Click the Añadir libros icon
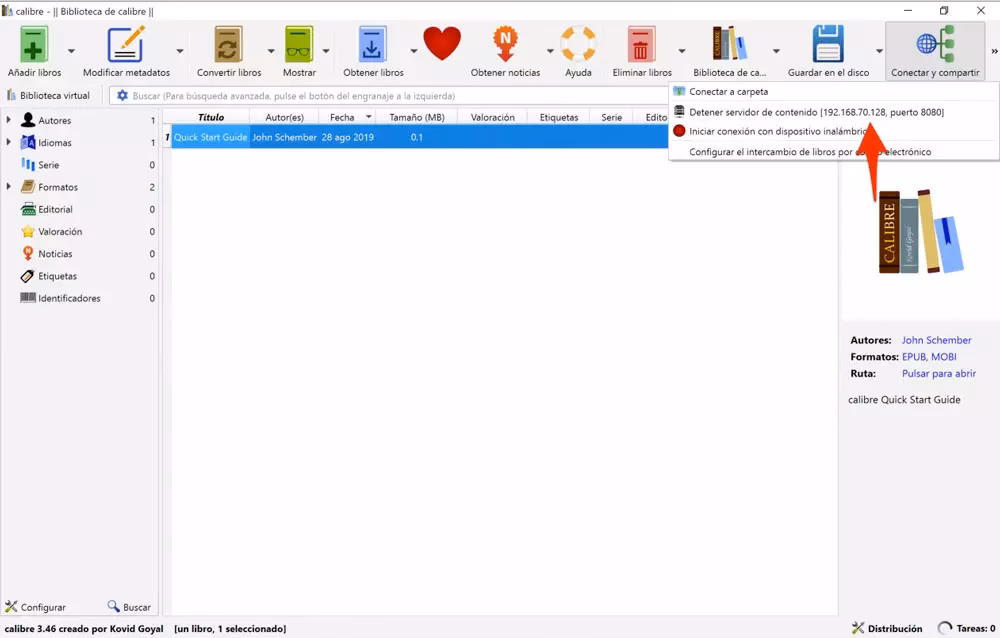The width and height of the screenshot is (1000, 638). [34, 46]
